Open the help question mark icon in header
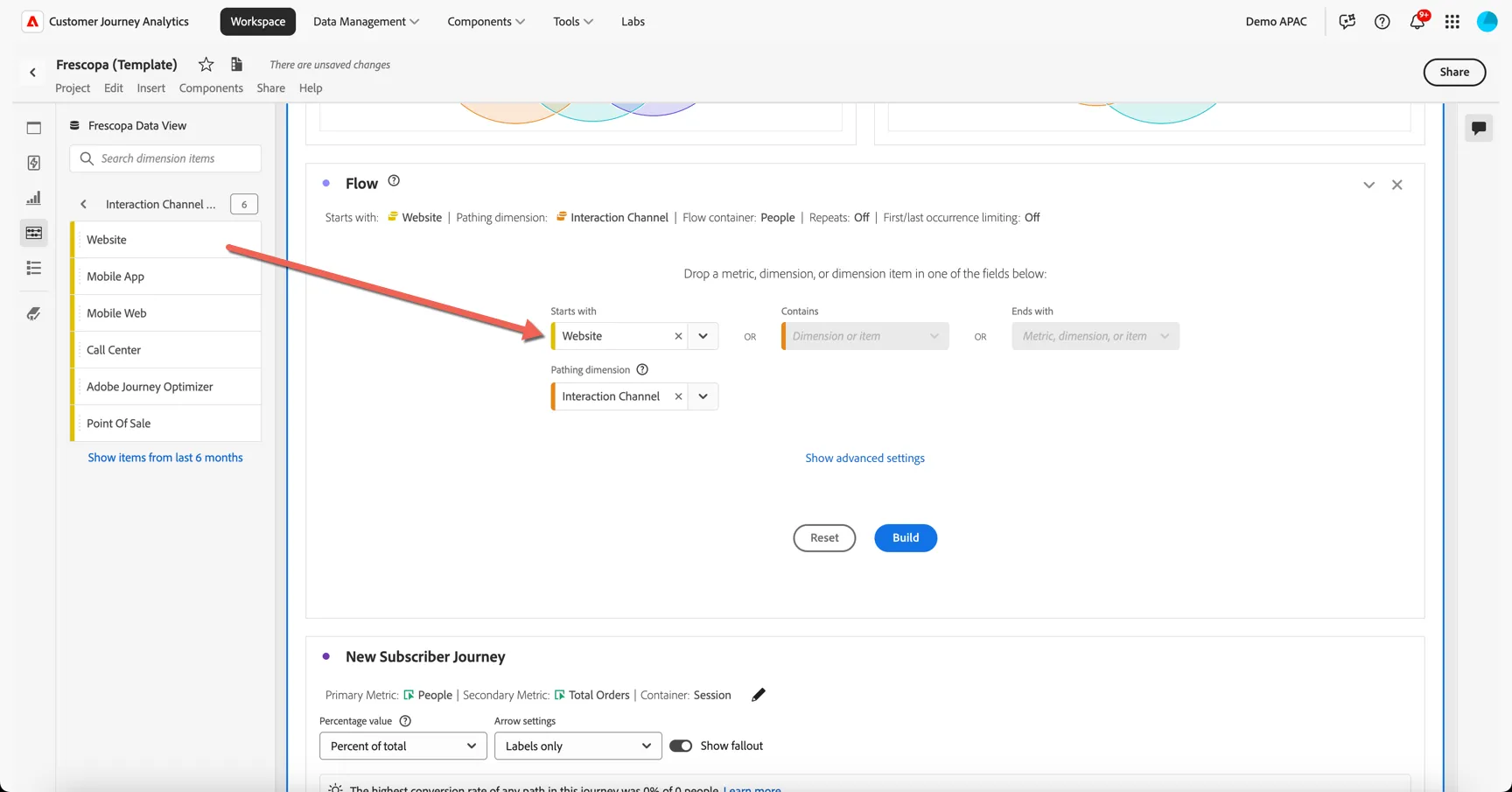The width and height of the screenshot is (1512, 792). pyautogui.click(x=1382, y=22)
